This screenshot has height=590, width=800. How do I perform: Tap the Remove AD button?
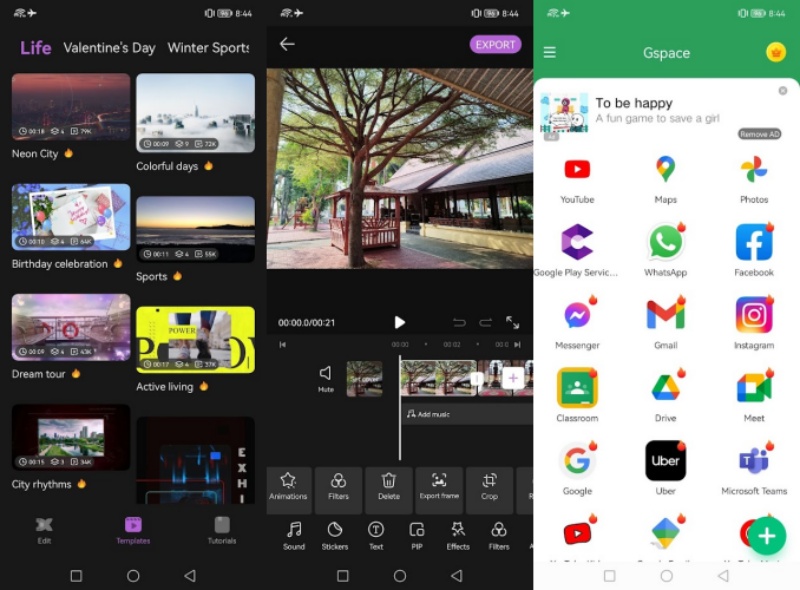click(760, 134)
